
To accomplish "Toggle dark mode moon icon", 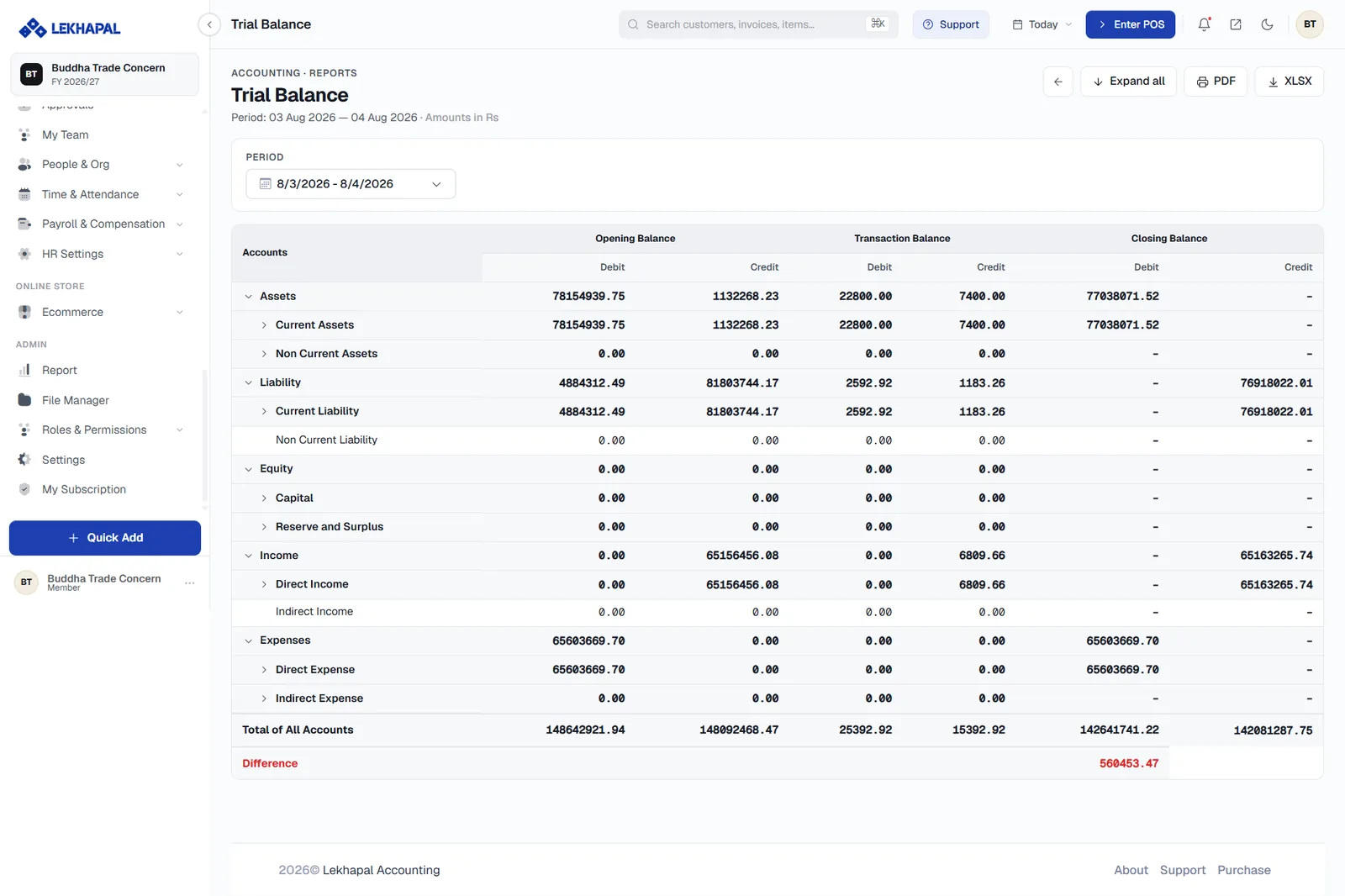I will pos(1267,24).
